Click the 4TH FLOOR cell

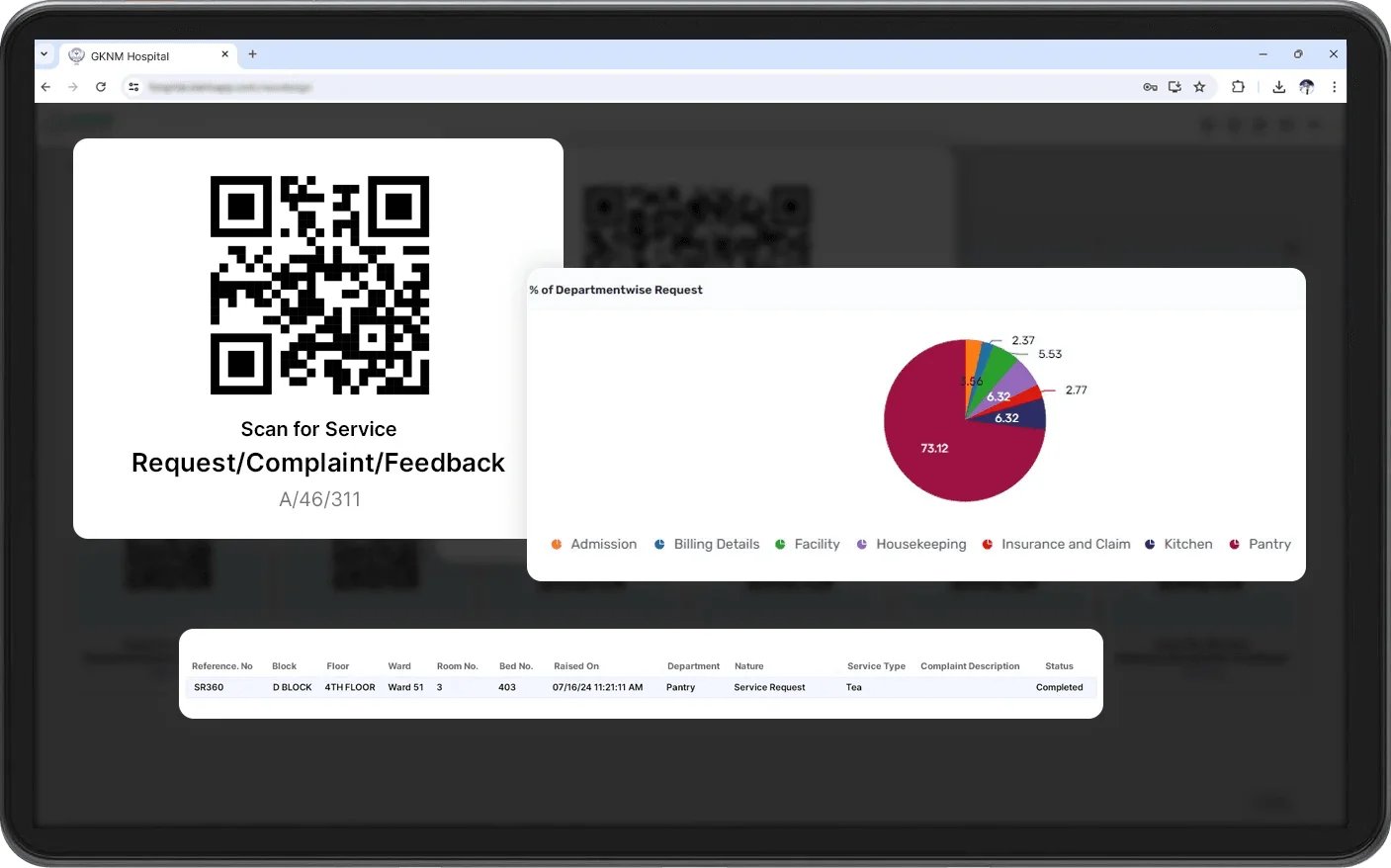point(350,687)
